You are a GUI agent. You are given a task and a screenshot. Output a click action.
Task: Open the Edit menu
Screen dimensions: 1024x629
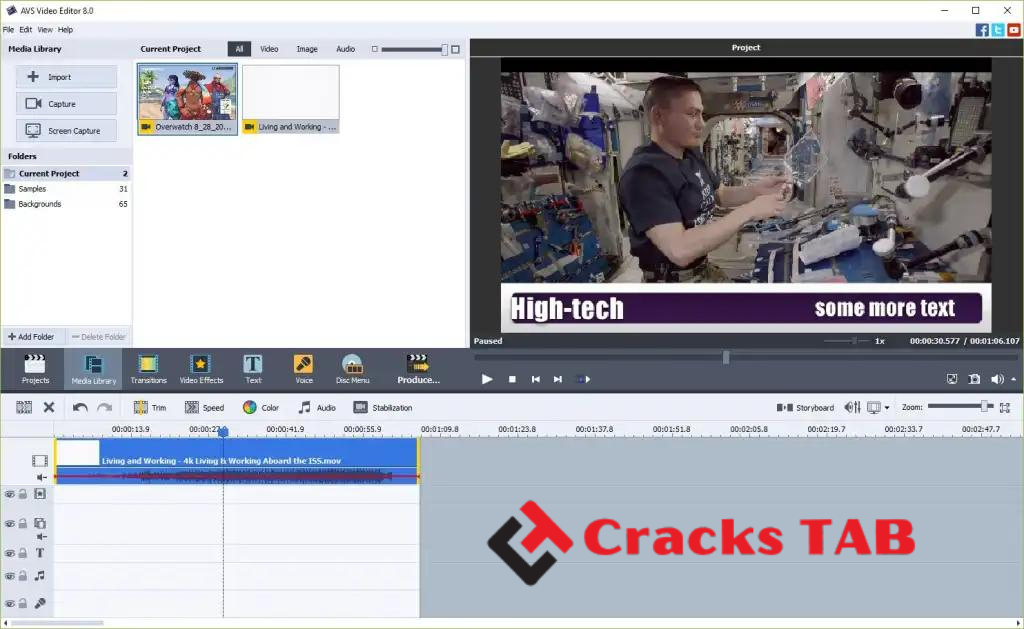tap(25, 29)
